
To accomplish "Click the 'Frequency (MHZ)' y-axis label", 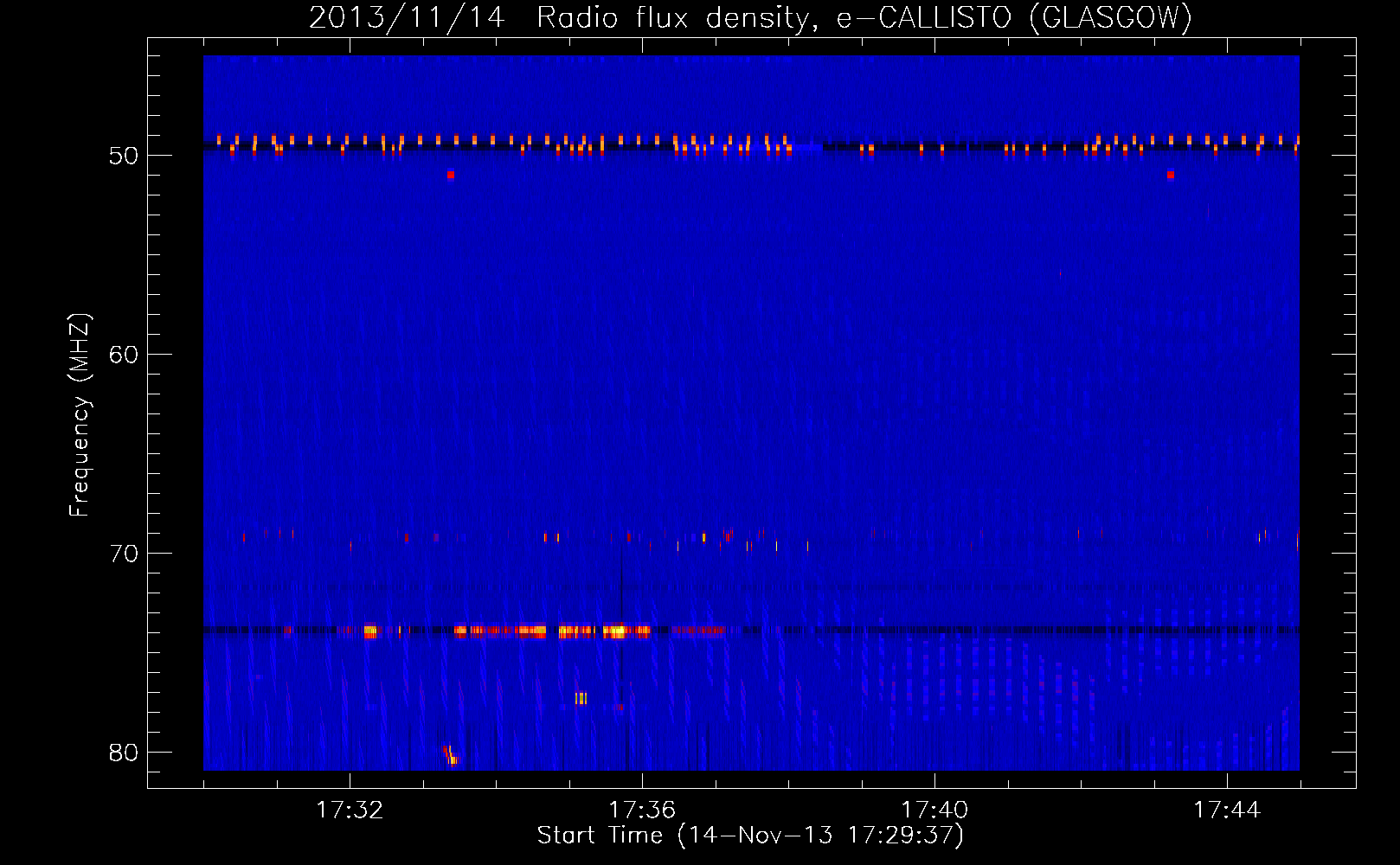I will [80, 415].
